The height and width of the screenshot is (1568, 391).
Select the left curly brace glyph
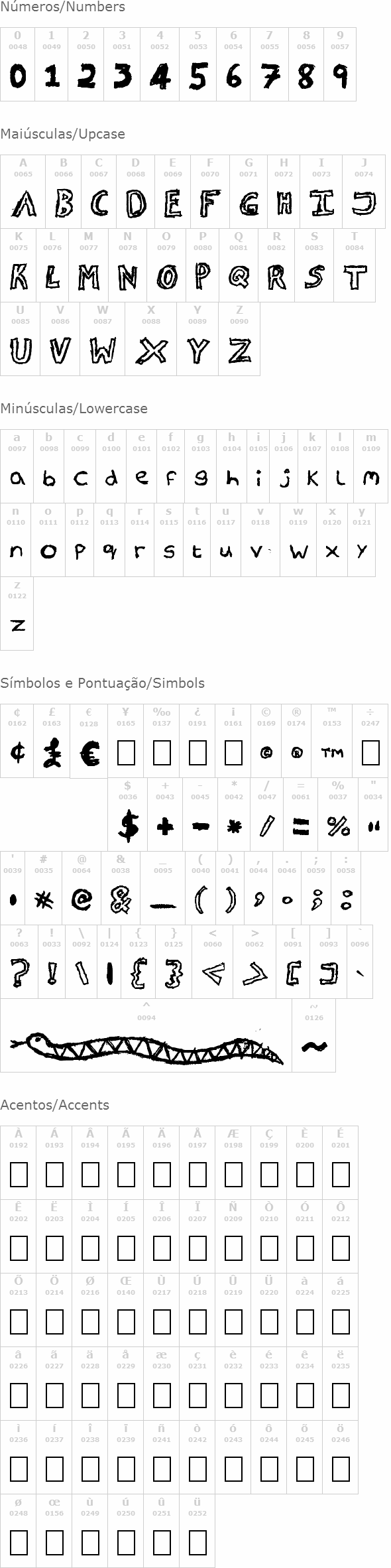pos(139,974)
